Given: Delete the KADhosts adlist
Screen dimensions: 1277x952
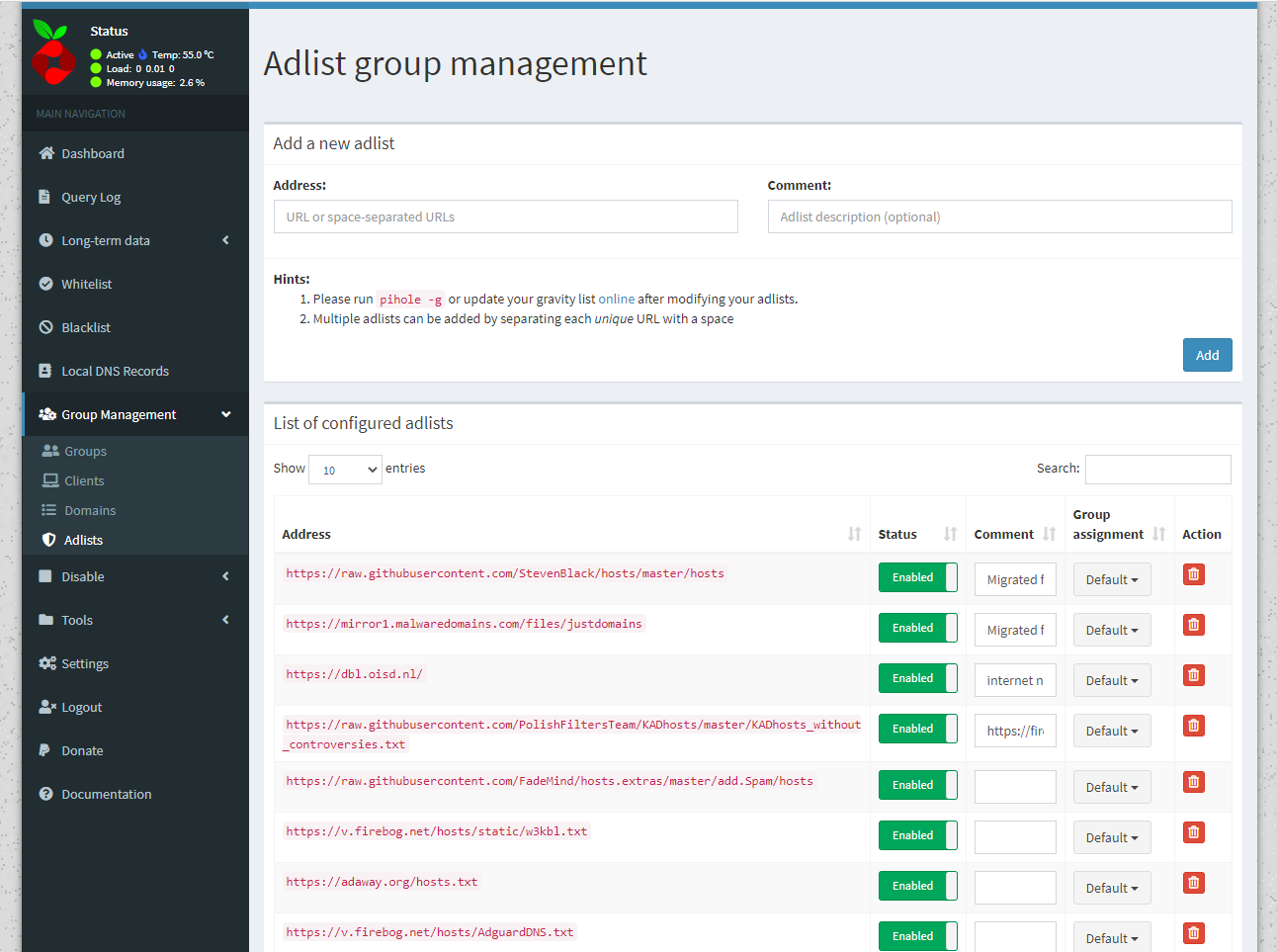Looking at the screenshot, I should 1194,726.
